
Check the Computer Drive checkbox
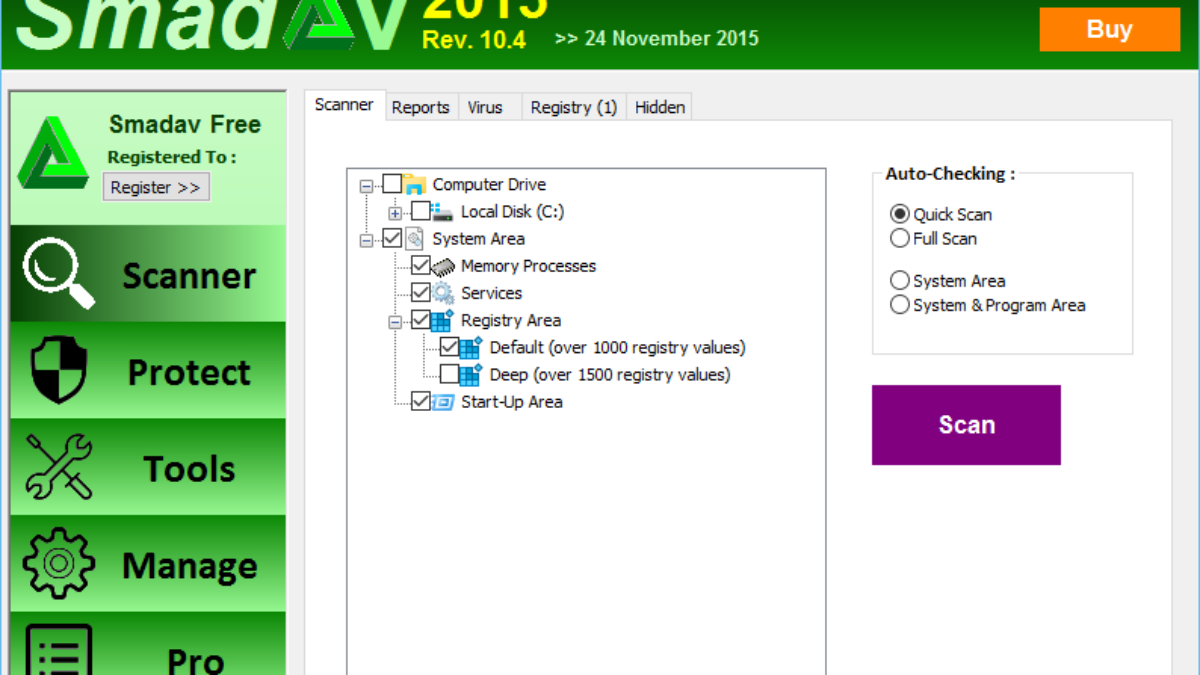[392, 184]
